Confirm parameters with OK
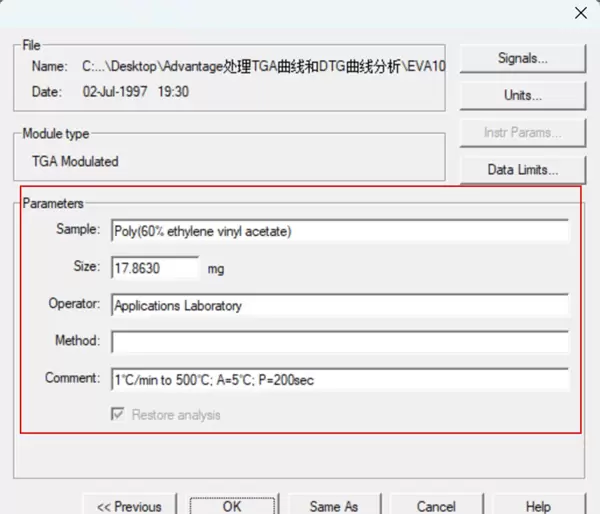Screen dimensions: 600x514 pos(232,506)
